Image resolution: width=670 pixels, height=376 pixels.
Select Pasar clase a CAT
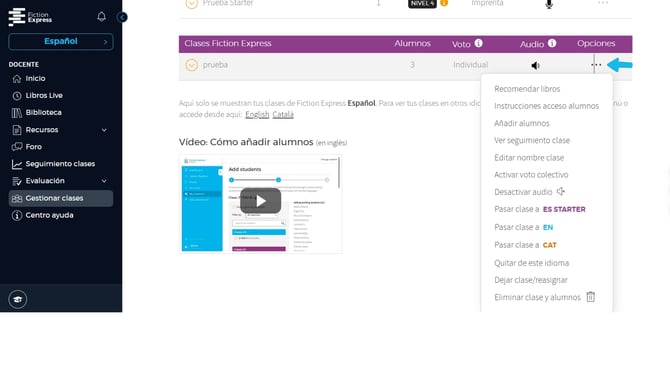[525, 245]
